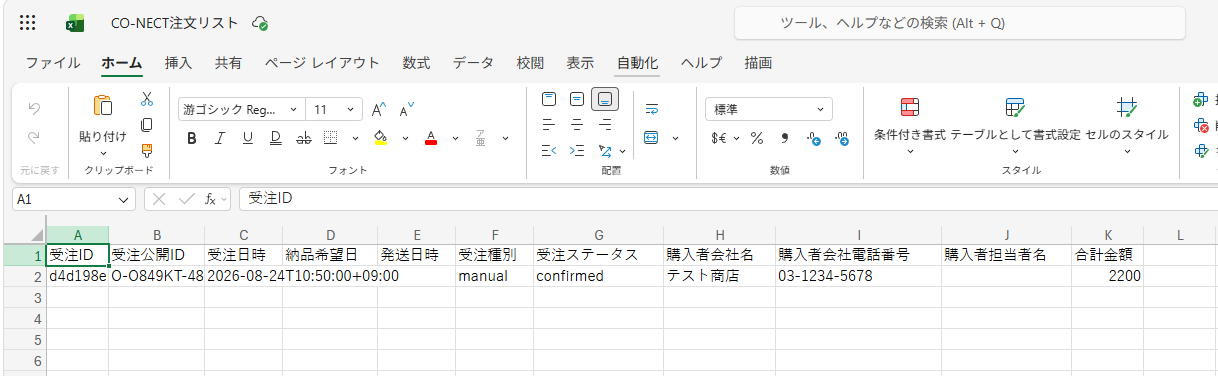1218x376 pixels.
Task: Toggle double underline formatting
Action: (275, 138)
